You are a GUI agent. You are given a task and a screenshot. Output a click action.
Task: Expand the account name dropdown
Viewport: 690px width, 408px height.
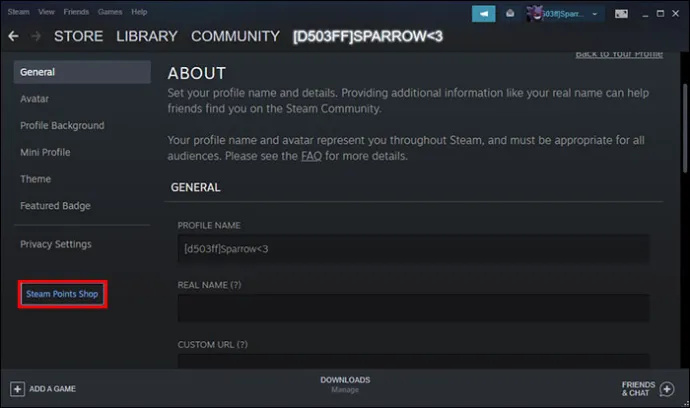tap(595, 14)
